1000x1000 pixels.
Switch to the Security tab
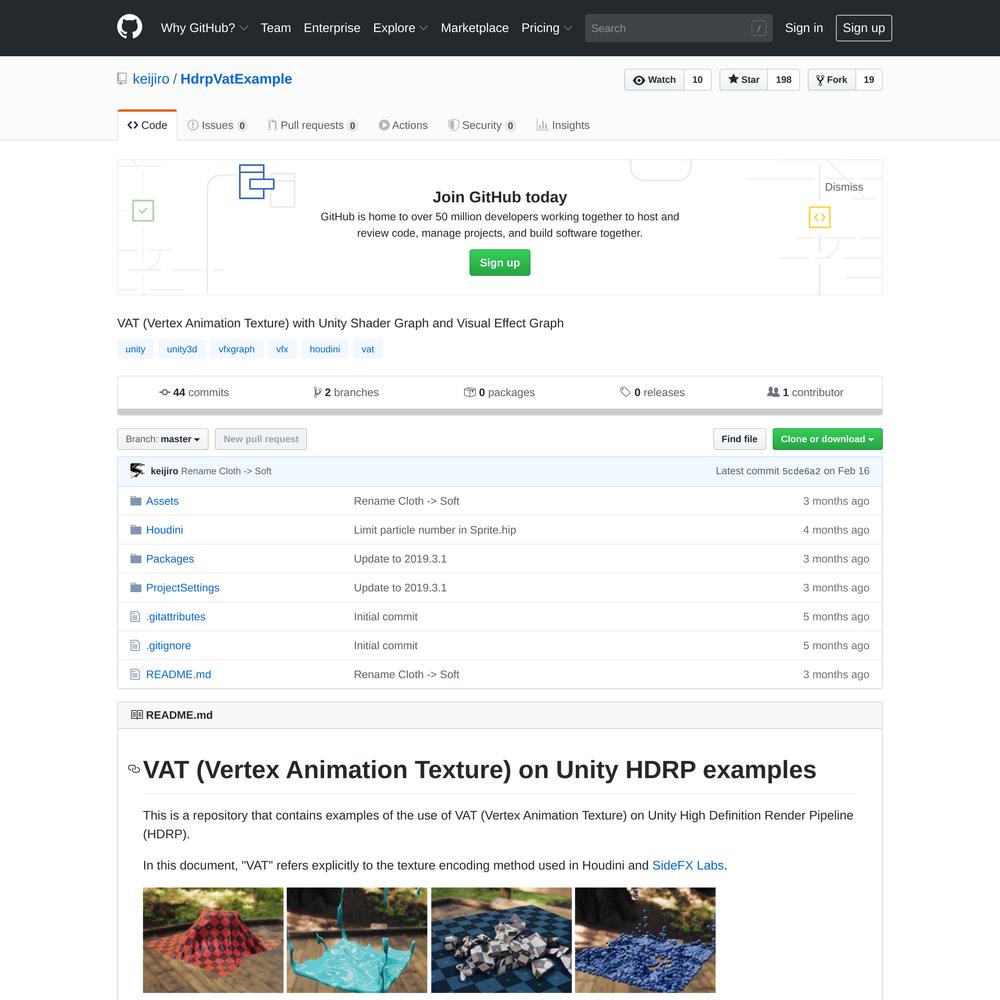tap(482, 125)
